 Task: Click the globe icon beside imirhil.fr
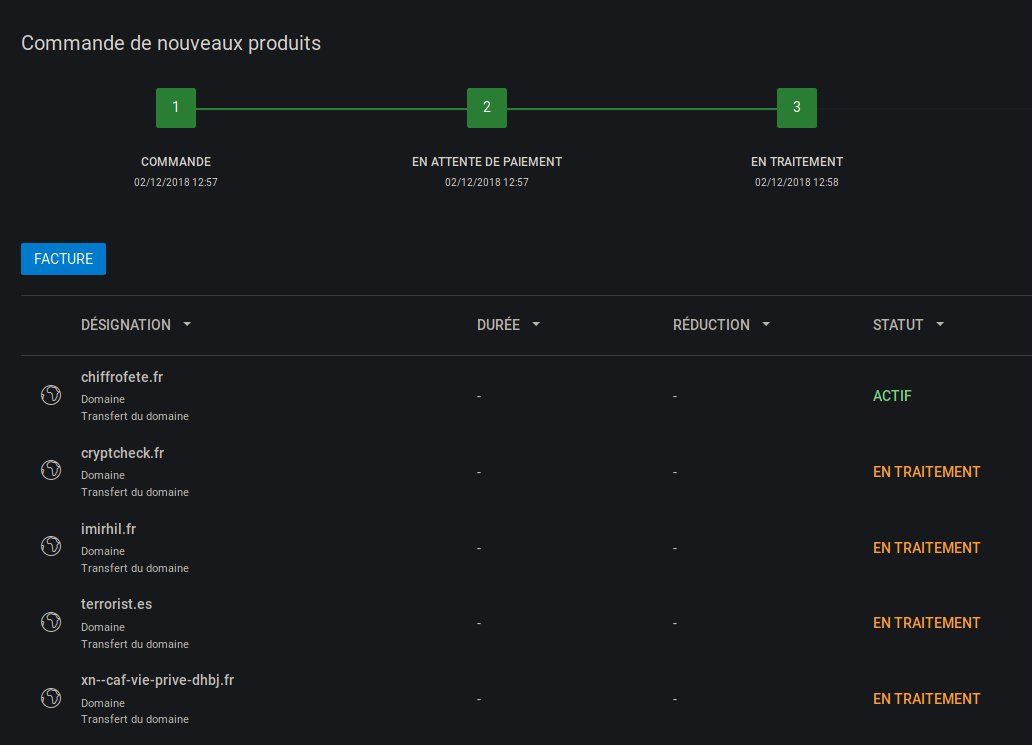51,546
